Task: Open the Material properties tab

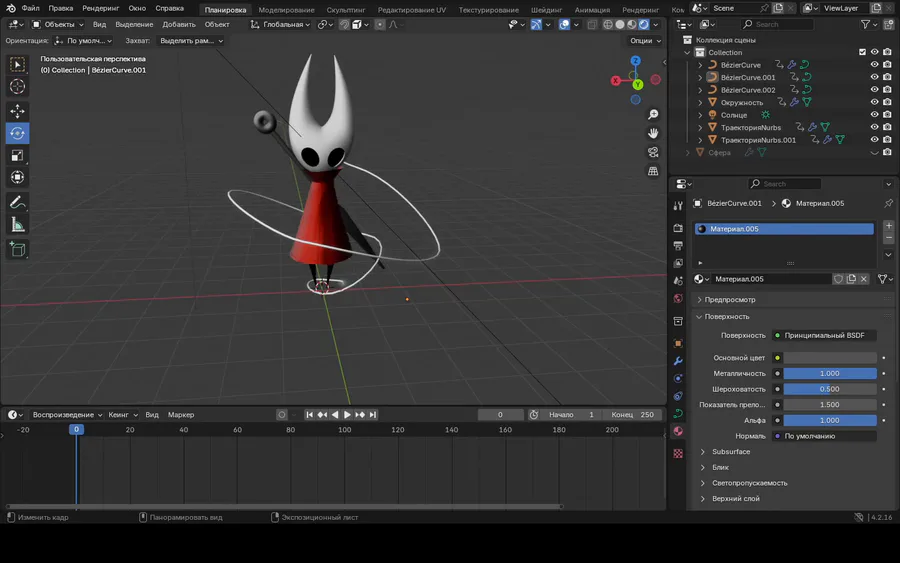Action: tap(678, 431)
